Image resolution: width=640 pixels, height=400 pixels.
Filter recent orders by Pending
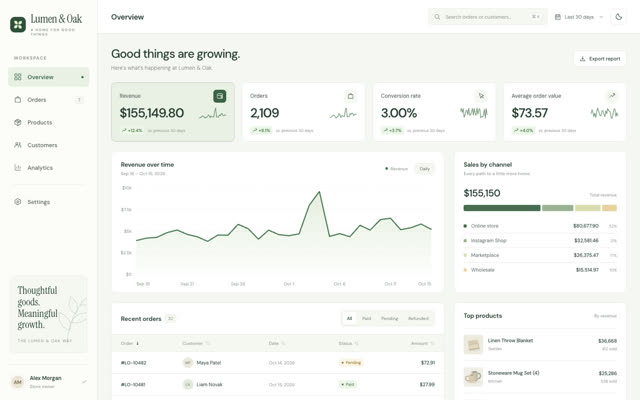[389, 318]
